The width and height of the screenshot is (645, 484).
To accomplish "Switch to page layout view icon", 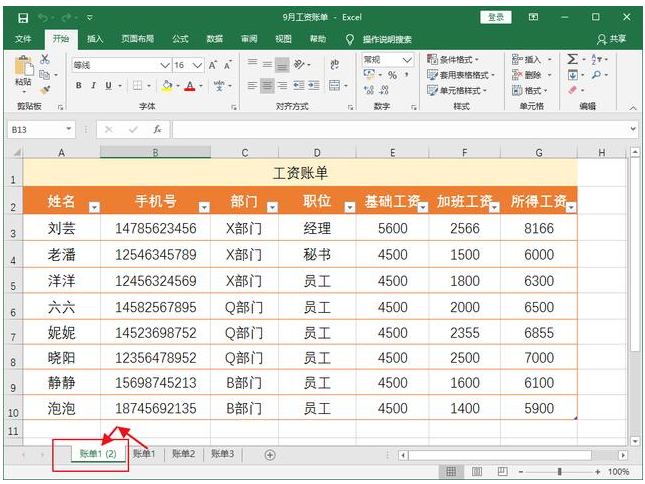I will pyautogui.click(x=477, y=471).
